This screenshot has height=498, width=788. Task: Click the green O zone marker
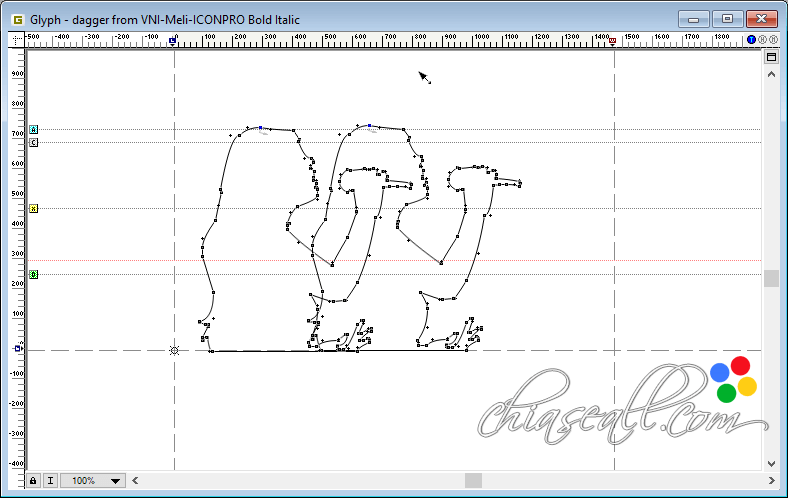[x=34, y=274]
